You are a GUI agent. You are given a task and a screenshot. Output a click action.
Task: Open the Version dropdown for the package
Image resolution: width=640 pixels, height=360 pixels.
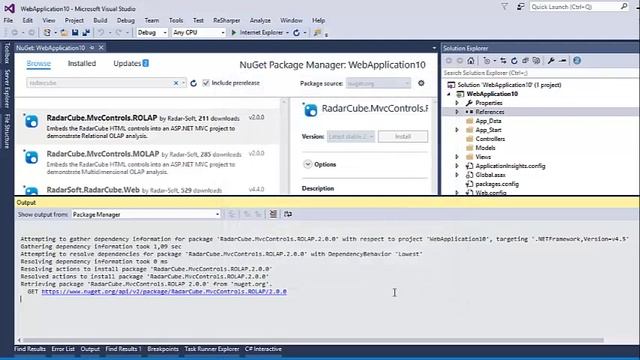pyautogui.click(x=351, y=136)
